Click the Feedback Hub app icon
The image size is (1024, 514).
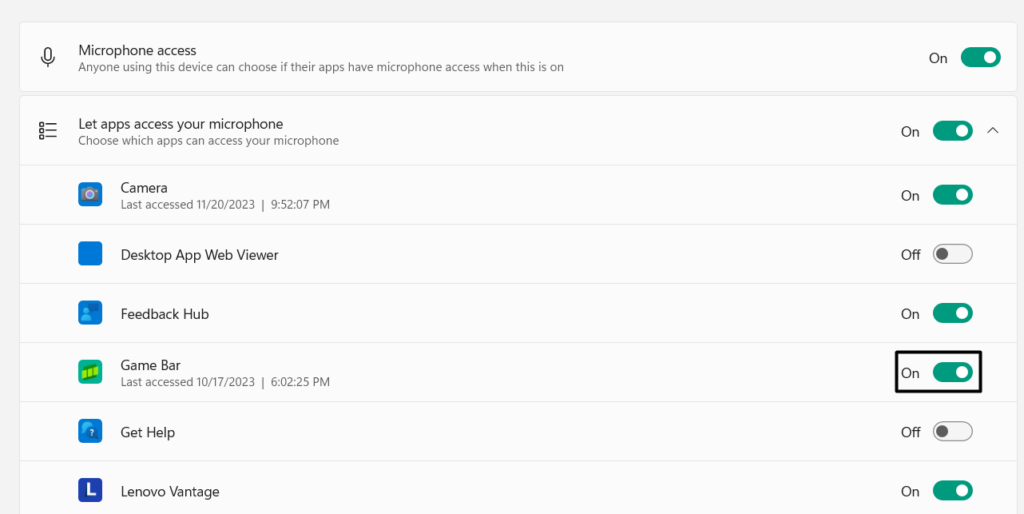tap(90, 313)
